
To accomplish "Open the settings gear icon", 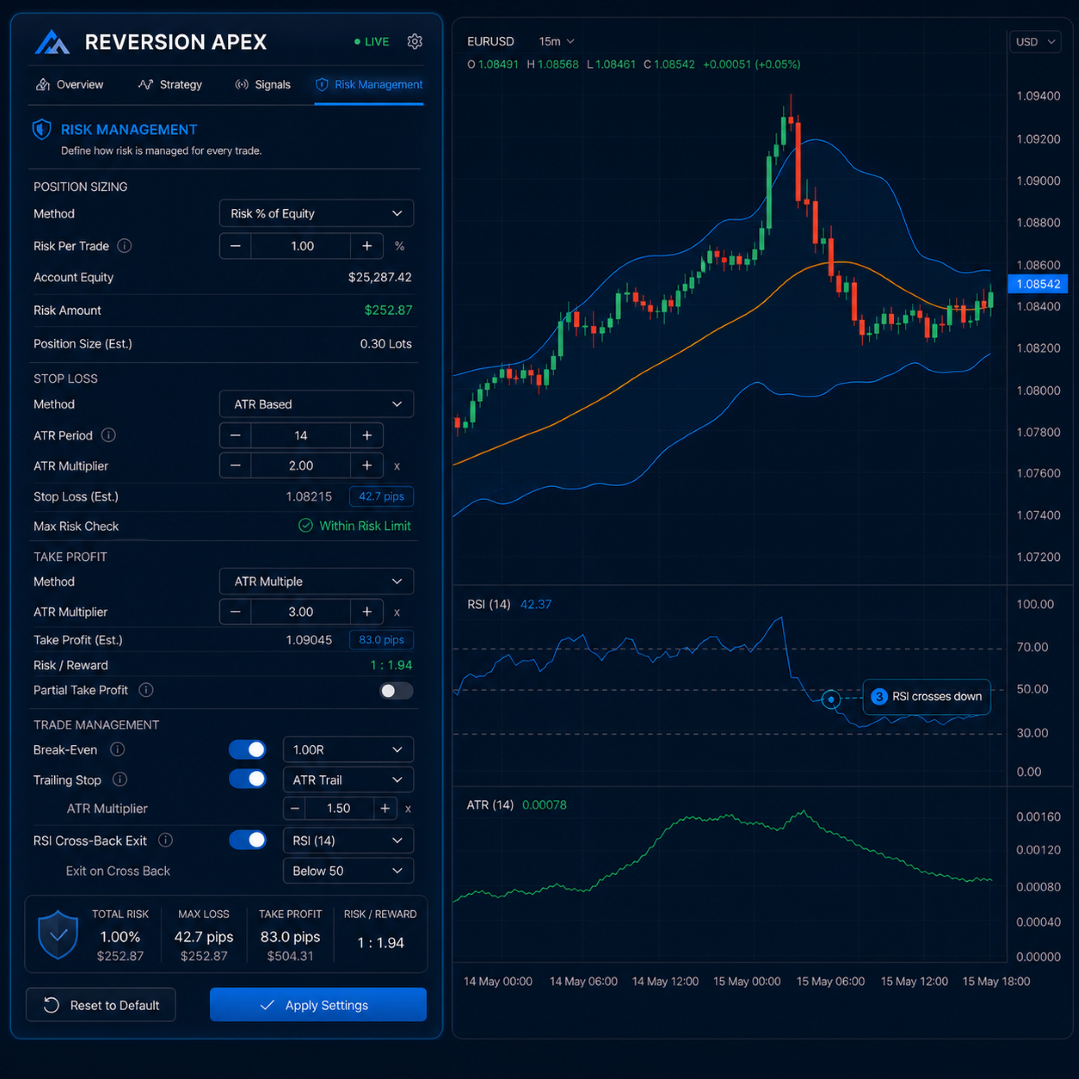I will 414,41.
